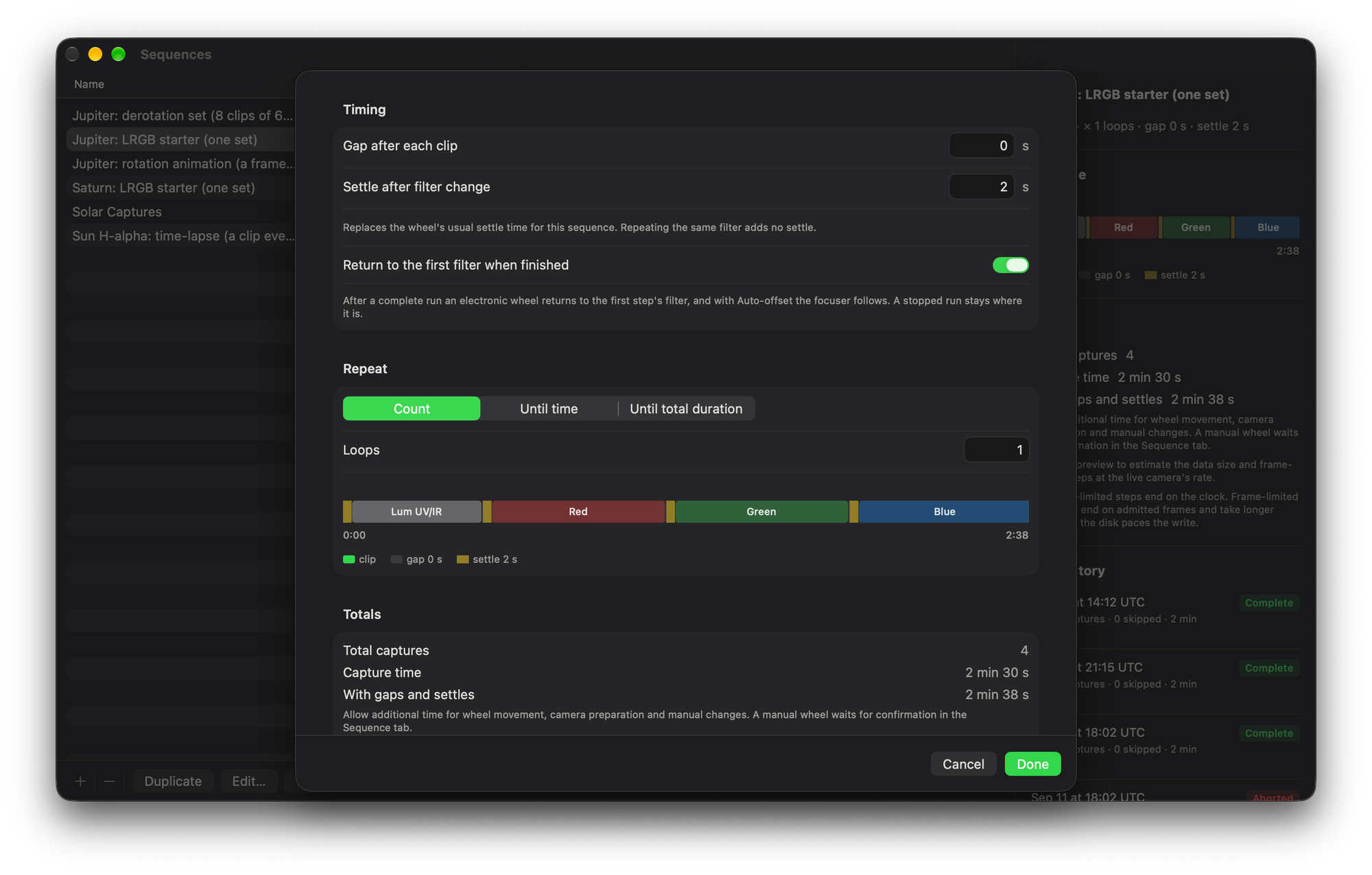This screenshot has width=1372, height=875.
Task: Click the gap 0 s legend swatch
Action: [x=397, y=560]
